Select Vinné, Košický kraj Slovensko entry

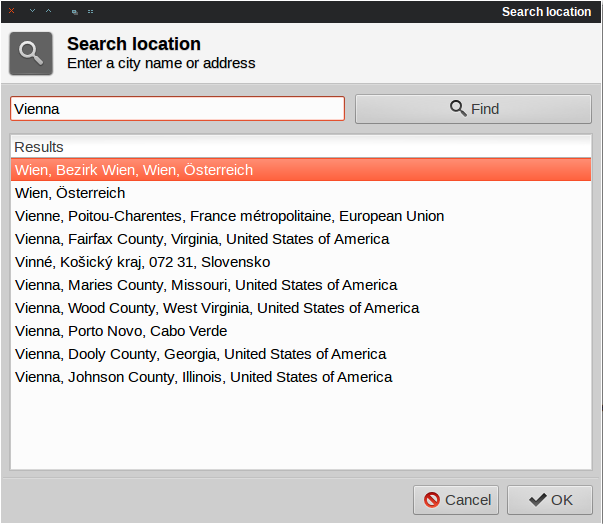(x=301, y=262)
